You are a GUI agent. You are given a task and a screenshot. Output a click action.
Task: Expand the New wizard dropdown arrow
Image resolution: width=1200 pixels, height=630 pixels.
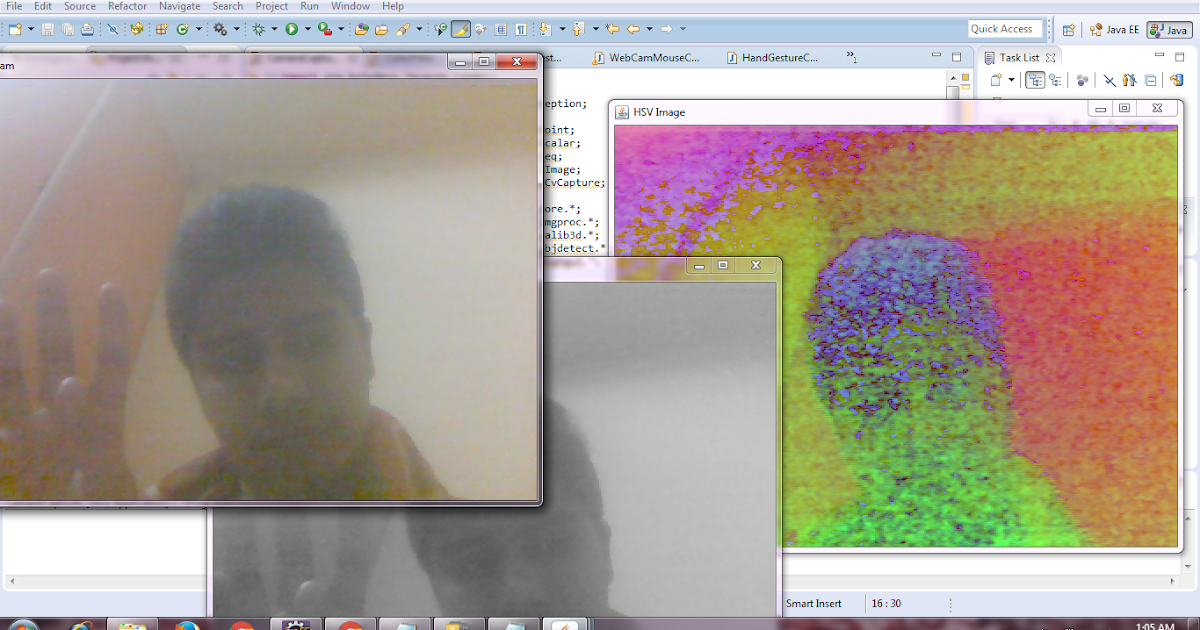point(29,28)
